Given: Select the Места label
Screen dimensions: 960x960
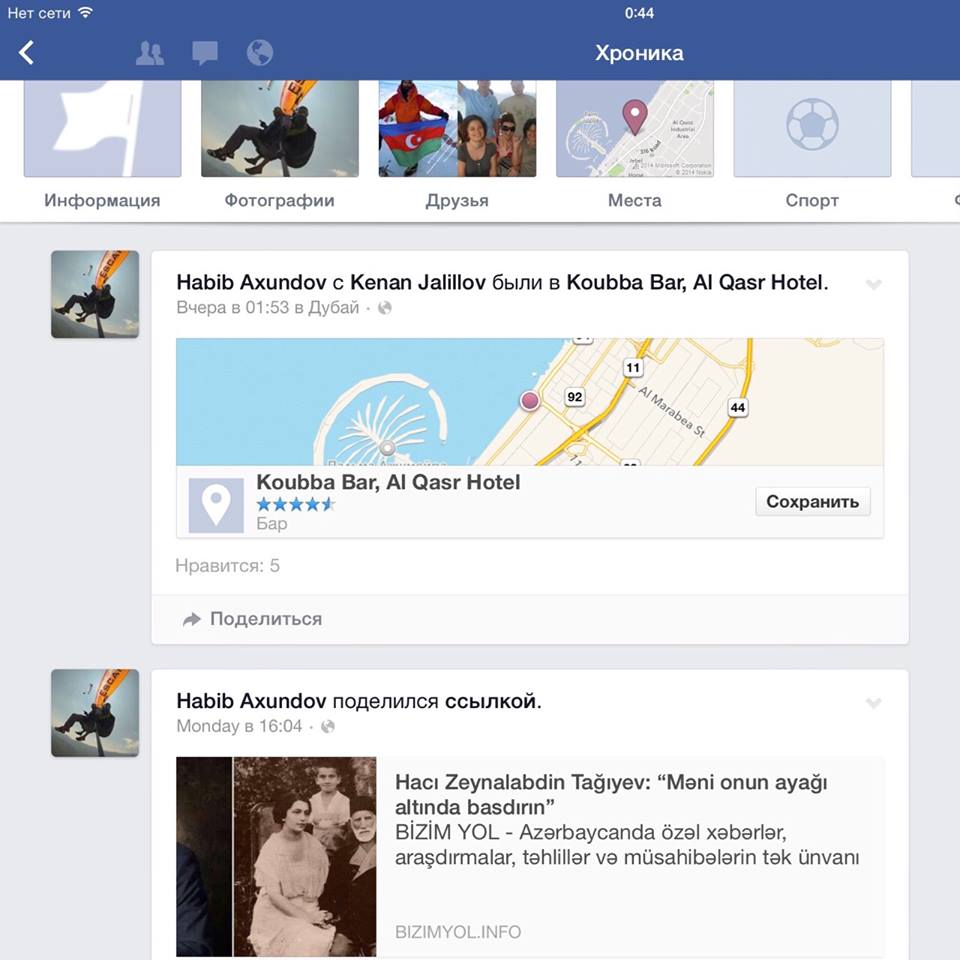Looking at the screenshot, I should coord(635,200).
